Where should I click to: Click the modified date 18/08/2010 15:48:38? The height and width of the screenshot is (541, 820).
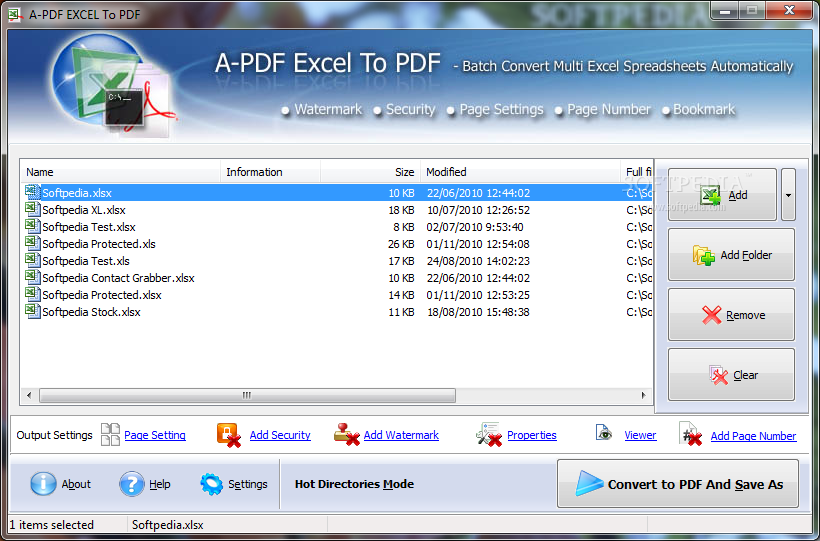point(478,312)
